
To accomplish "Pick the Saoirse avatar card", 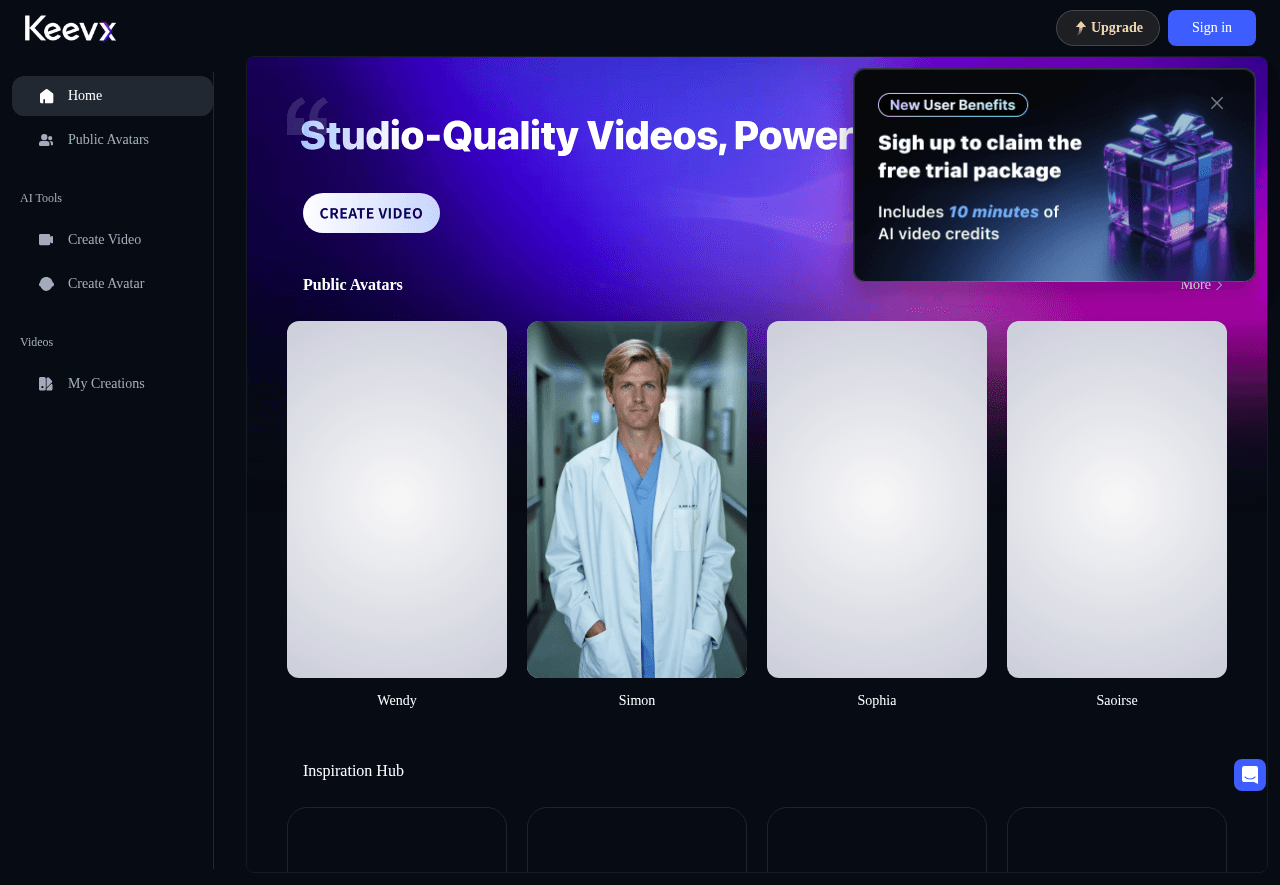I will 1117,499.
